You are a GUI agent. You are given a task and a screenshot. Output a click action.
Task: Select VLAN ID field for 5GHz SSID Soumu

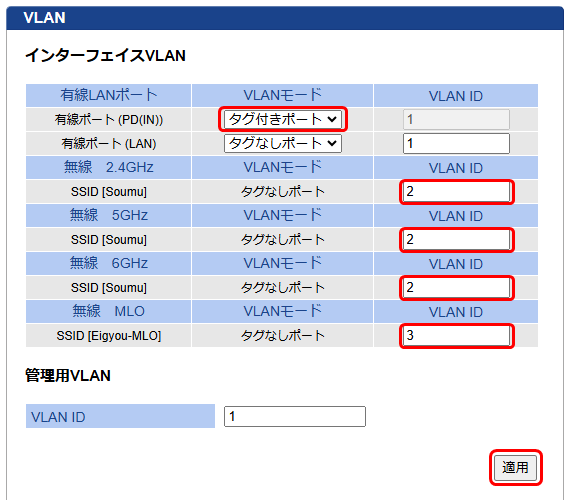tap(456, 239)
